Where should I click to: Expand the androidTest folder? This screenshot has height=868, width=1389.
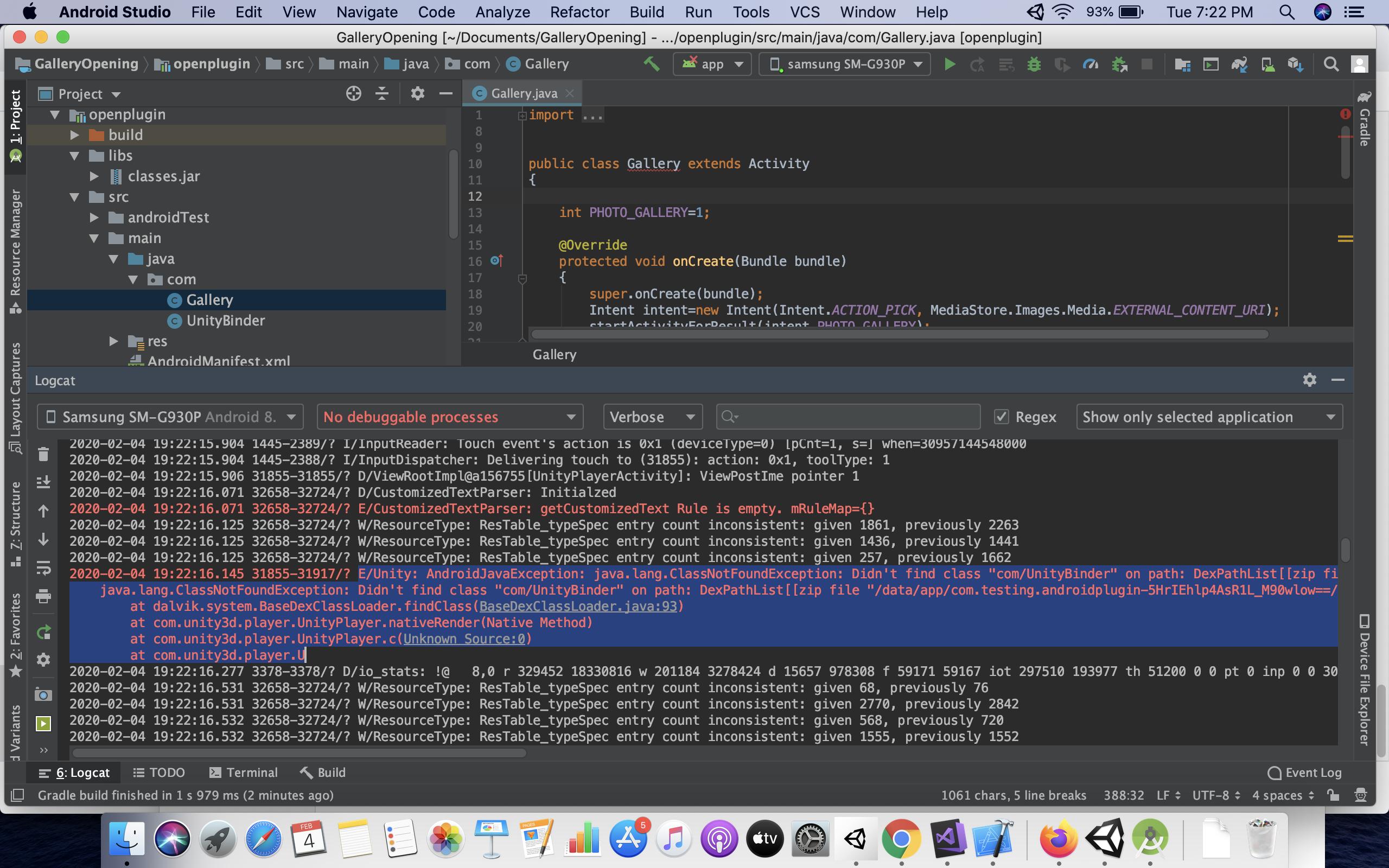pyautogui.click(x=94, y=218)
